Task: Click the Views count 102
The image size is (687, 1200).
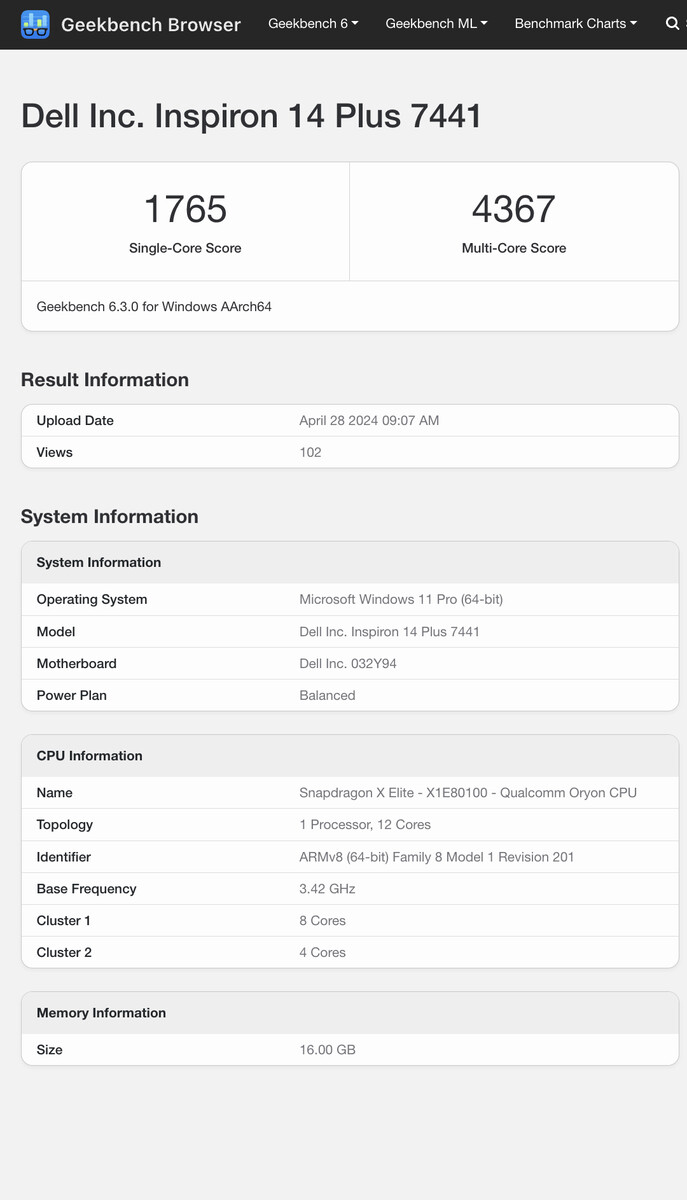Action: point(310,452)
